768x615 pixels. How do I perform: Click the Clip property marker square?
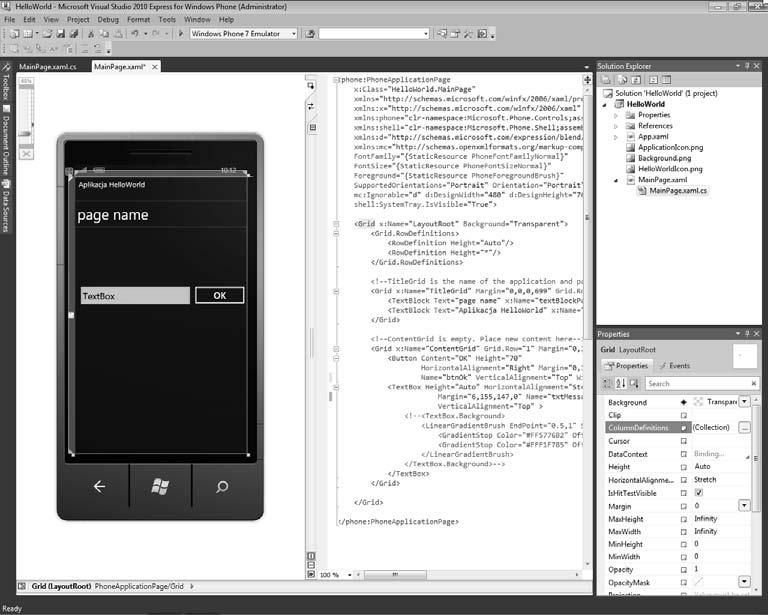point(684,415)
